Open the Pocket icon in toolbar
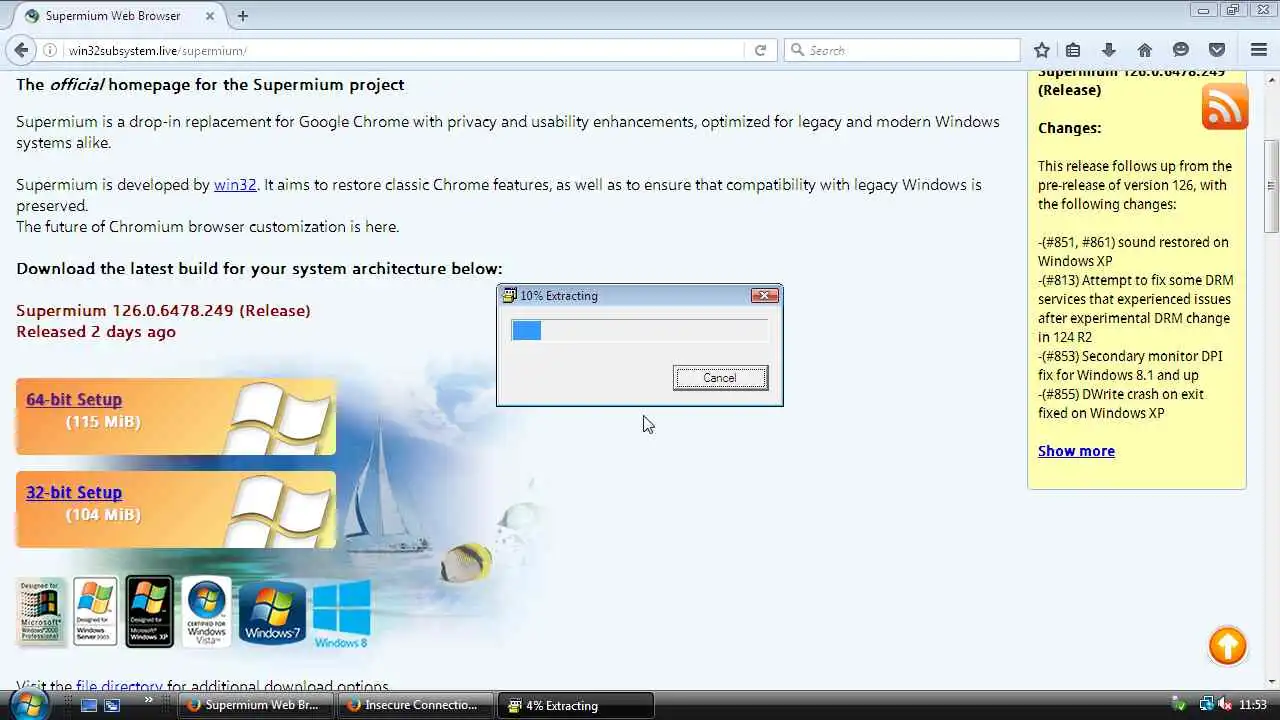 pyautogui.click(x=1217, y=50)
